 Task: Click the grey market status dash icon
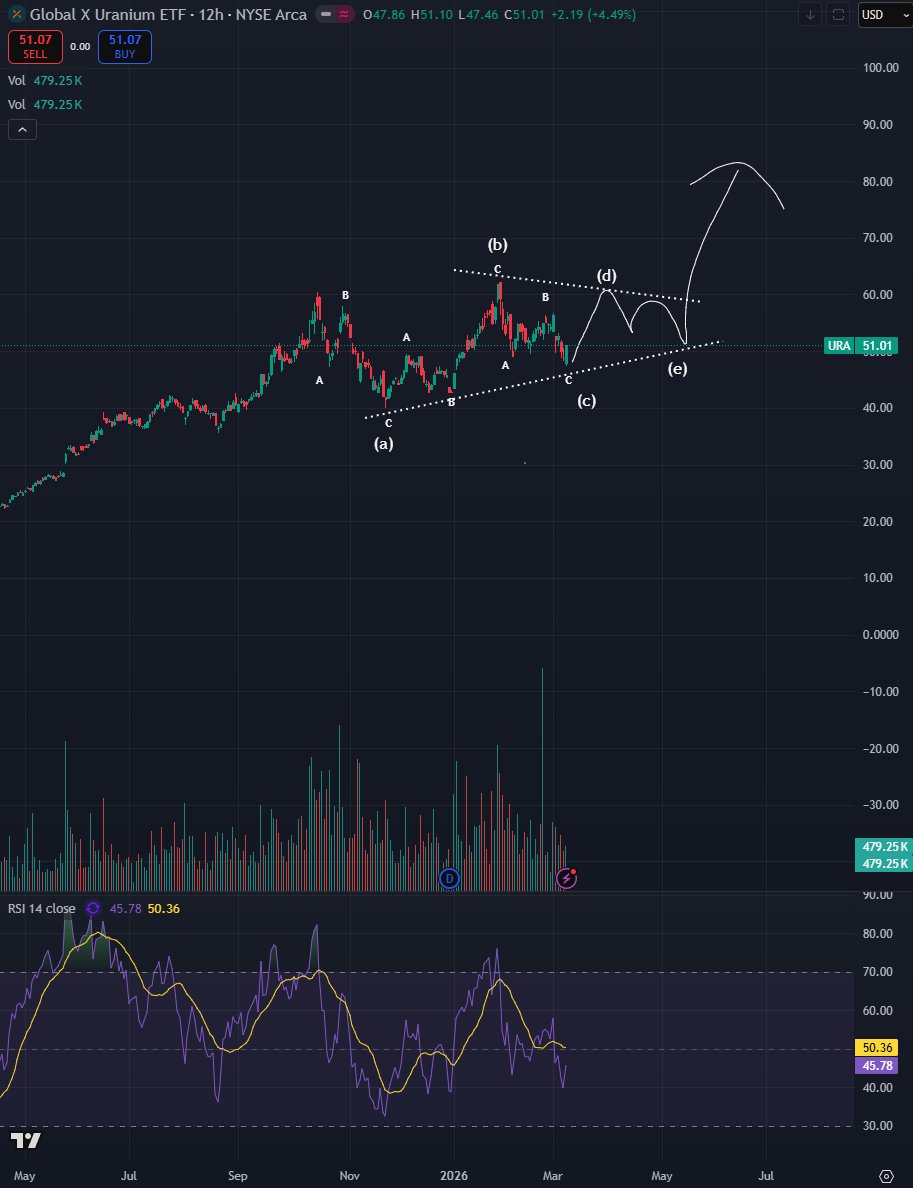point(326,14)
